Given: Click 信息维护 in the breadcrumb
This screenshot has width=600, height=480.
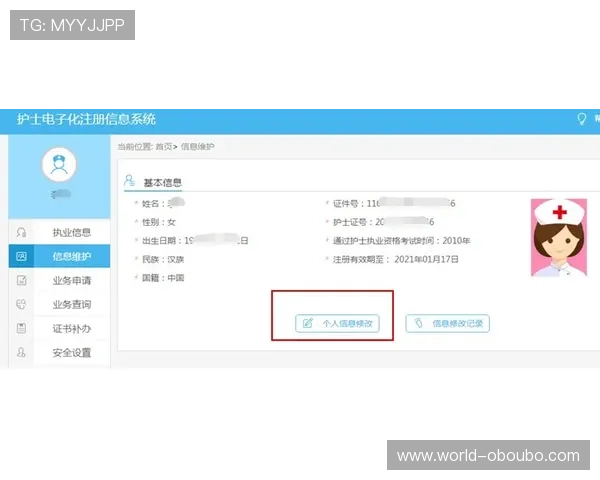Looking at the screenshot, I should tap(197, 147).
